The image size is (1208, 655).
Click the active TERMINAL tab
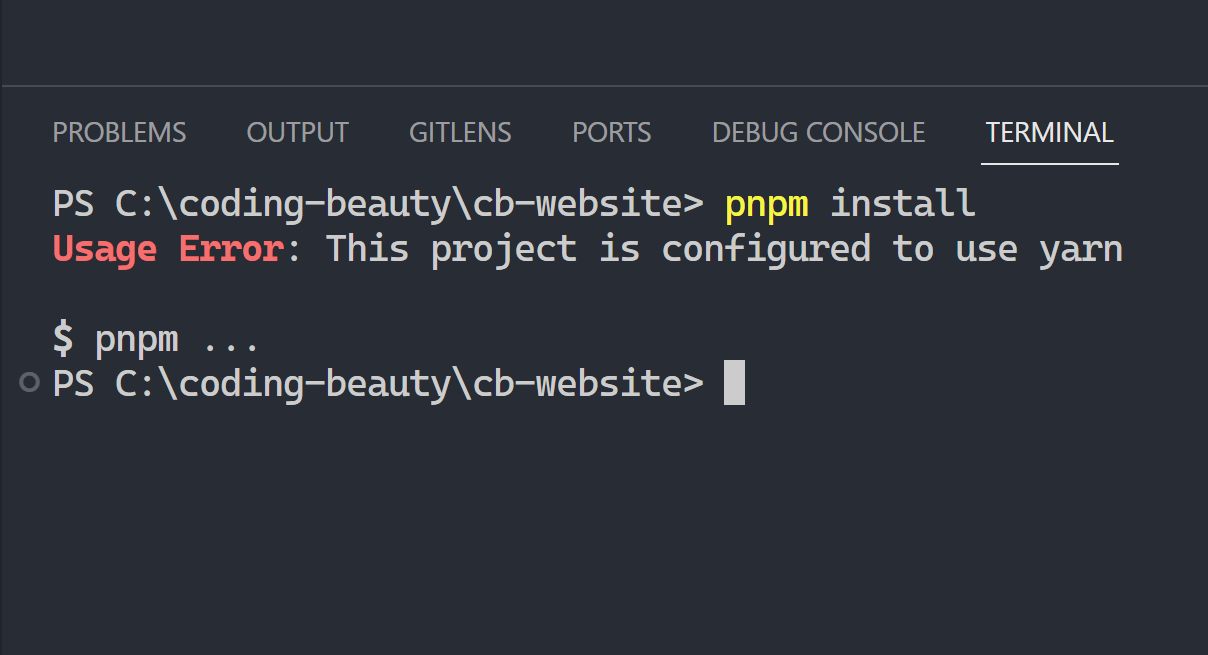[x=1049, y=133]
